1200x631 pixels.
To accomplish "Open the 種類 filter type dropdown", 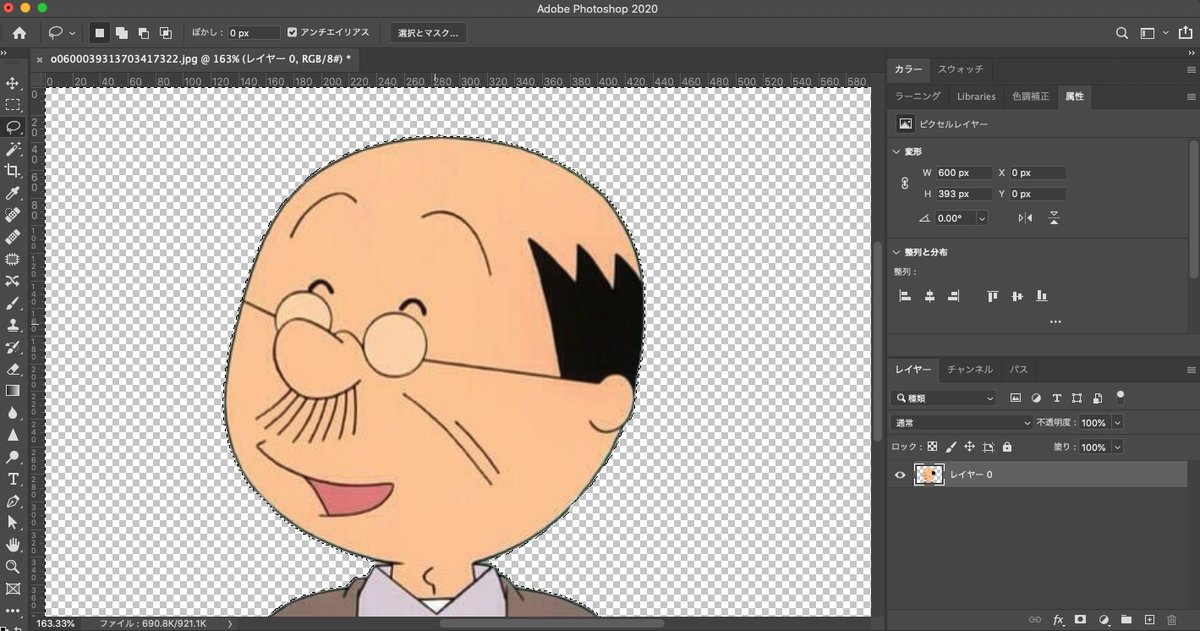I will [x=942, y=398].
